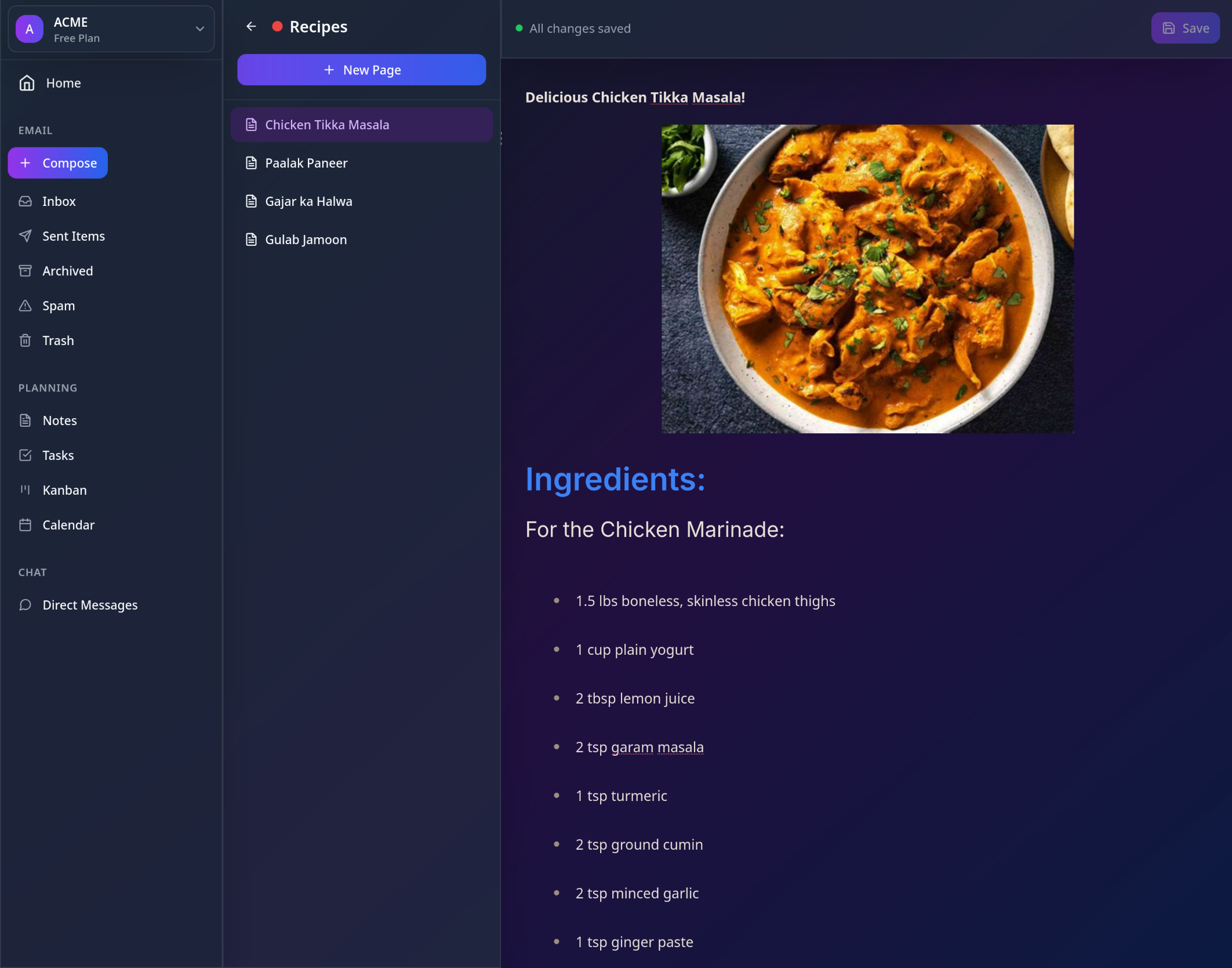Click the New Page button
Image resolution: width=1232 pixels, height=968 pixels.
pyautogui.click(x=361, y=70)
